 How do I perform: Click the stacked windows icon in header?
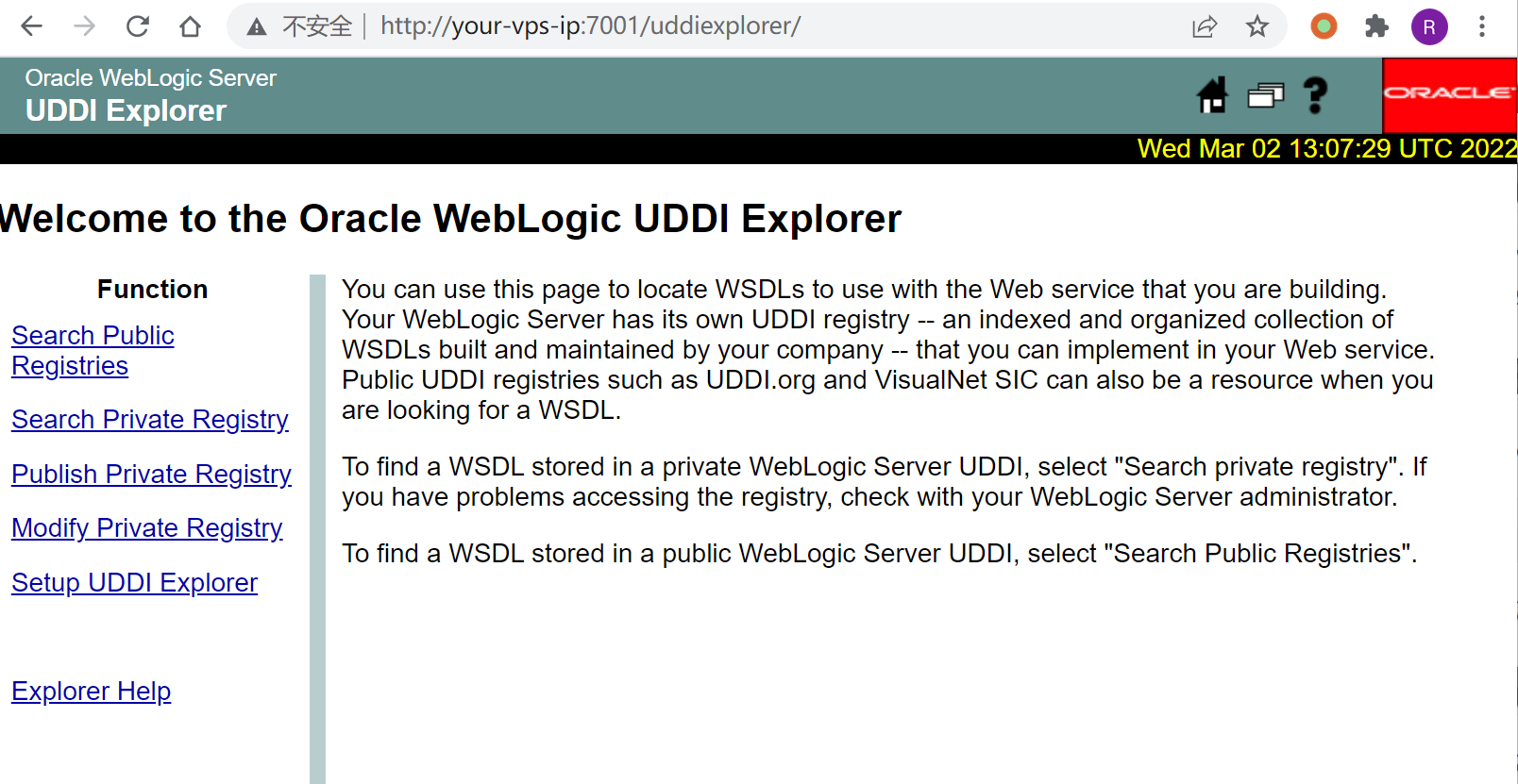(1266, 94)
